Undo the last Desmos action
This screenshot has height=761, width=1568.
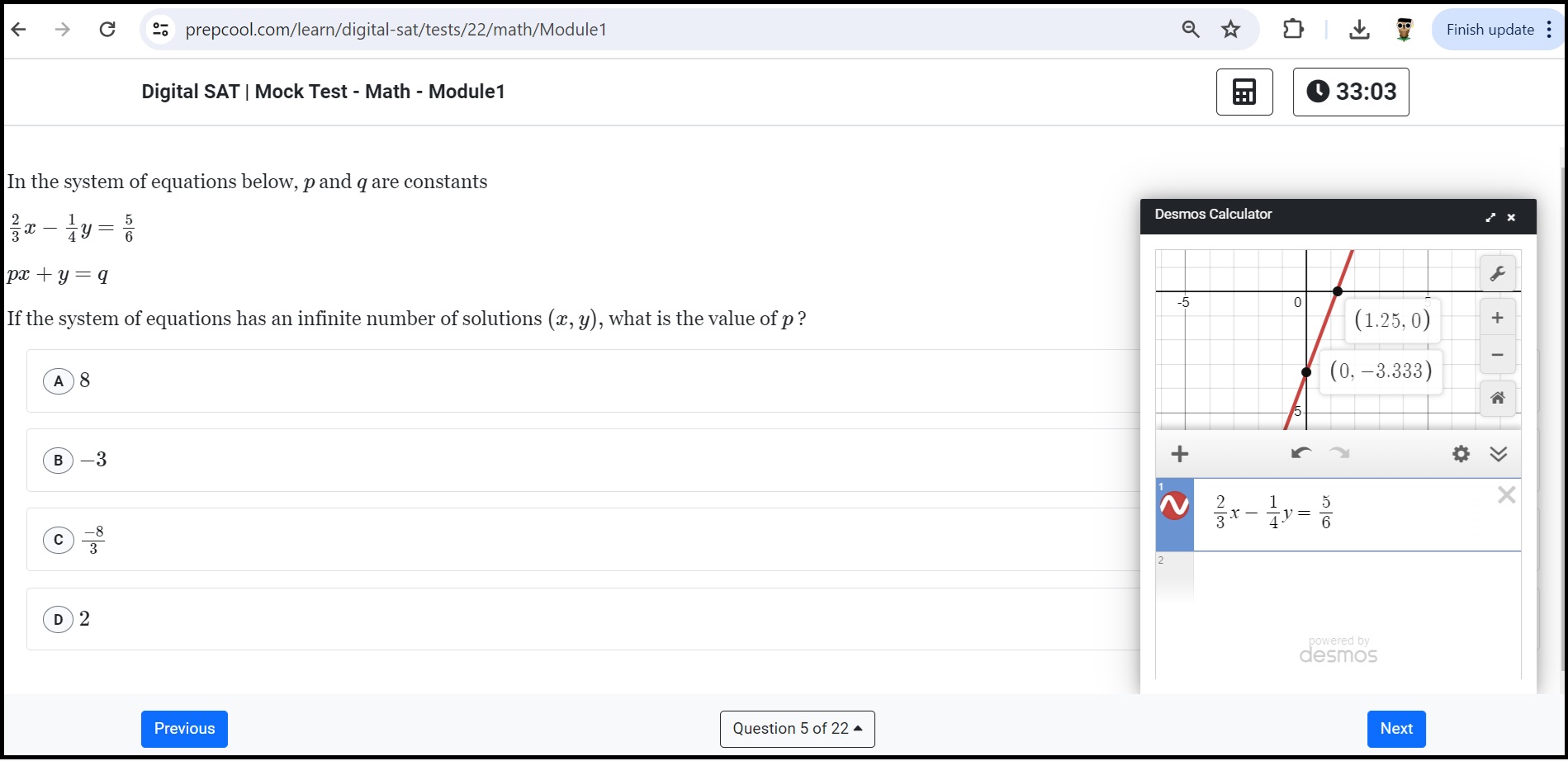pyautogui.click(x=1300, y=453)
